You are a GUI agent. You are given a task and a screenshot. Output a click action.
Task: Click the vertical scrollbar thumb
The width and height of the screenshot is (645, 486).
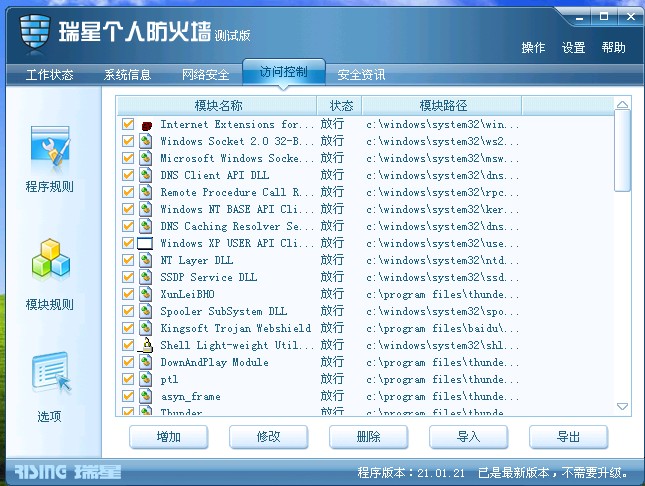[x=622, y=151]
